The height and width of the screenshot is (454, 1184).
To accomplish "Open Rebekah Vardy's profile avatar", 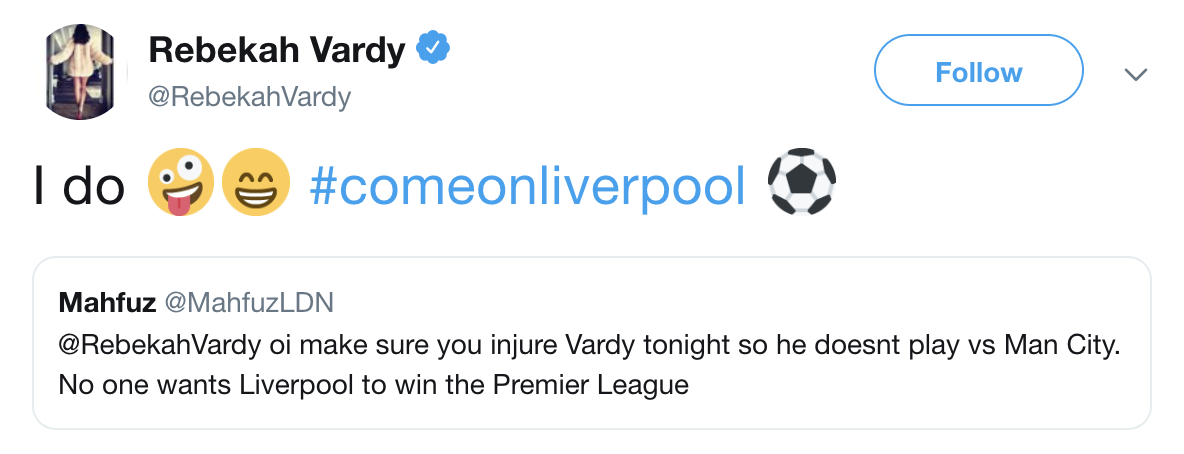I will tap(81, 72).
